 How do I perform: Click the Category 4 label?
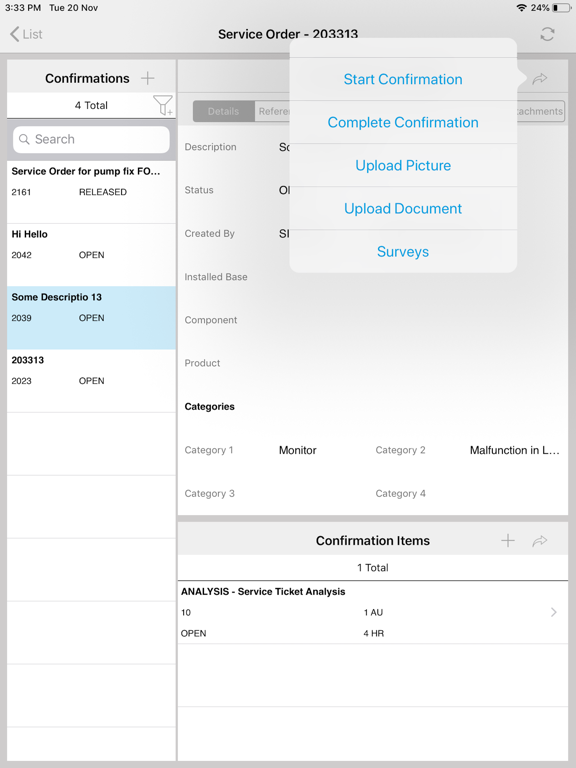tap(401, 494)
